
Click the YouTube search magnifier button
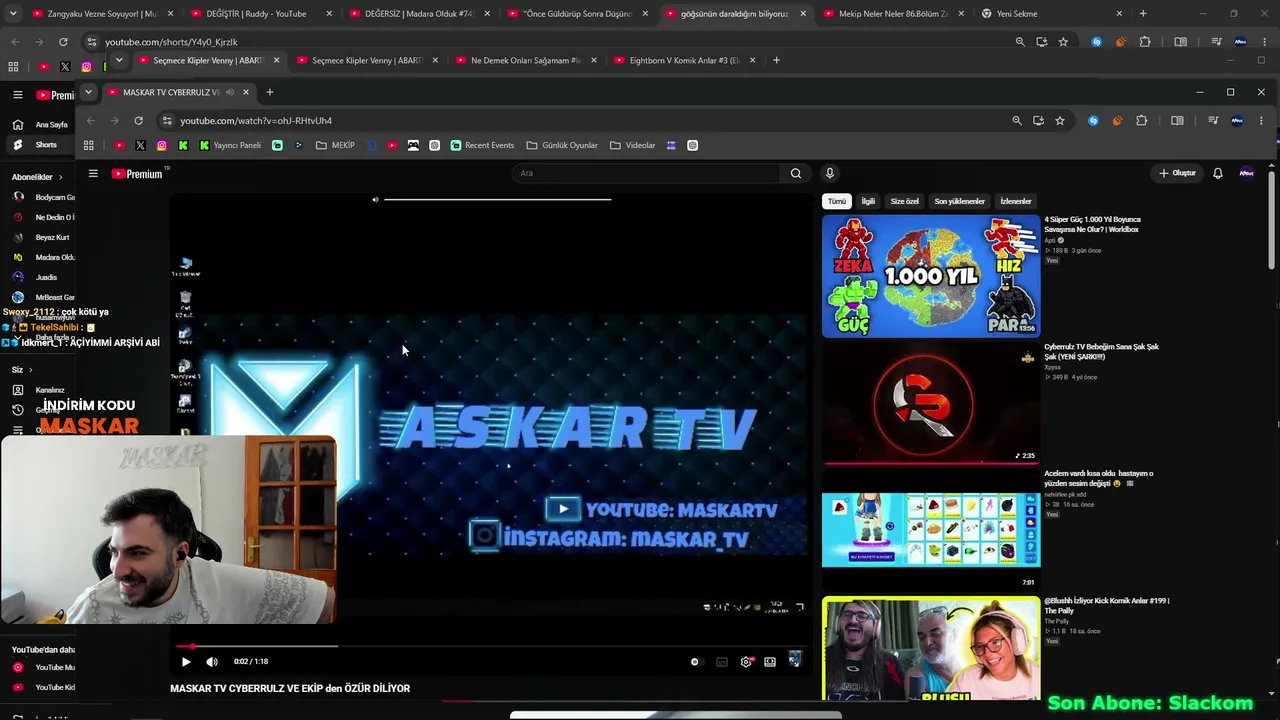tap(796, 173)
